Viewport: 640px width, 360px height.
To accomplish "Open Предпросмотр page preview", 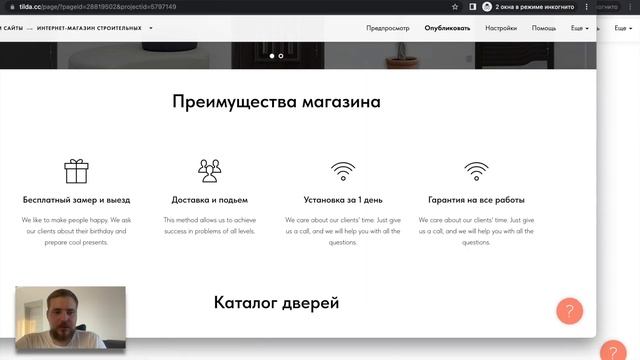I will pos(388,28).
